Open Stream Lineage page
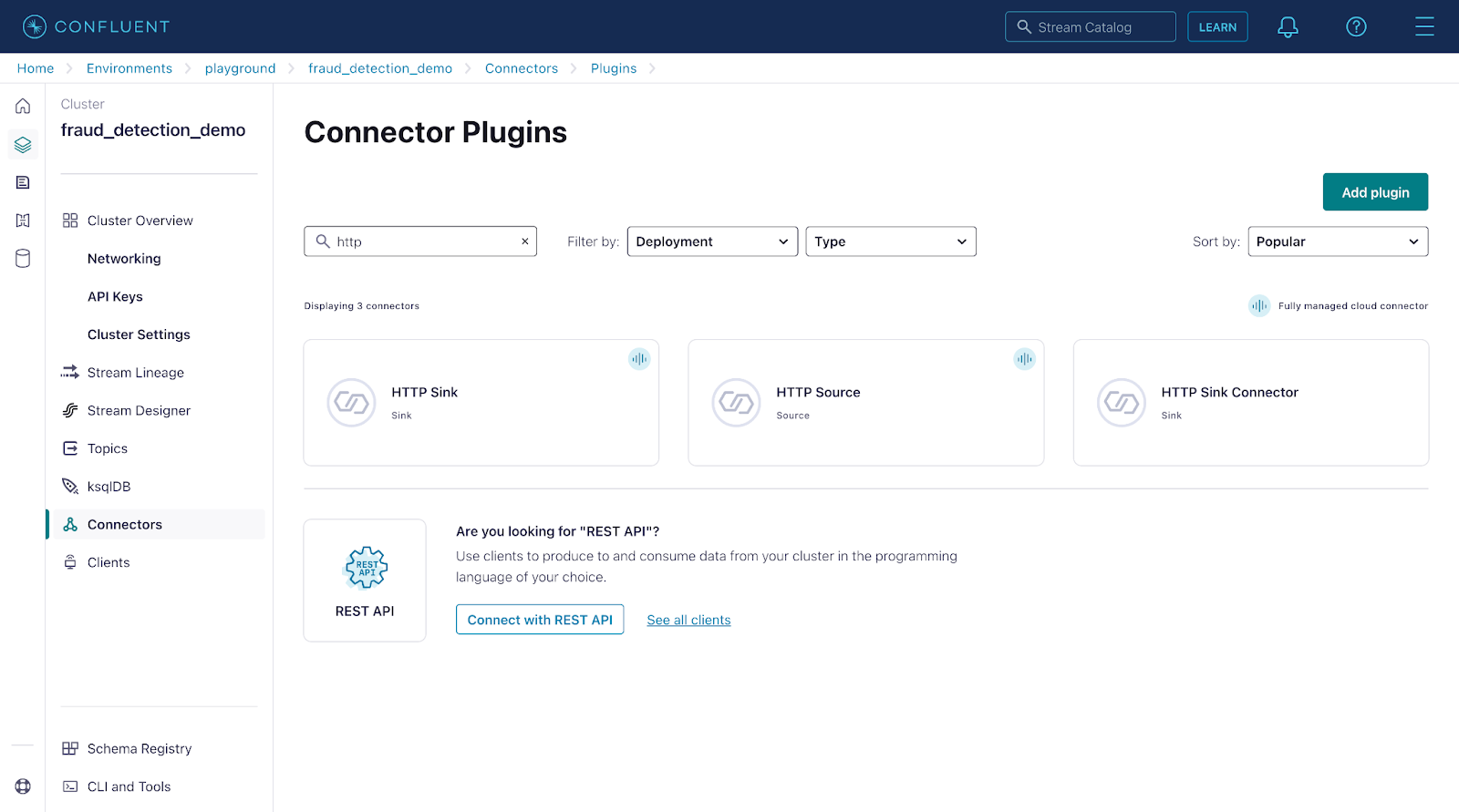Screen dimensions: 1459x812 [136, 372]
